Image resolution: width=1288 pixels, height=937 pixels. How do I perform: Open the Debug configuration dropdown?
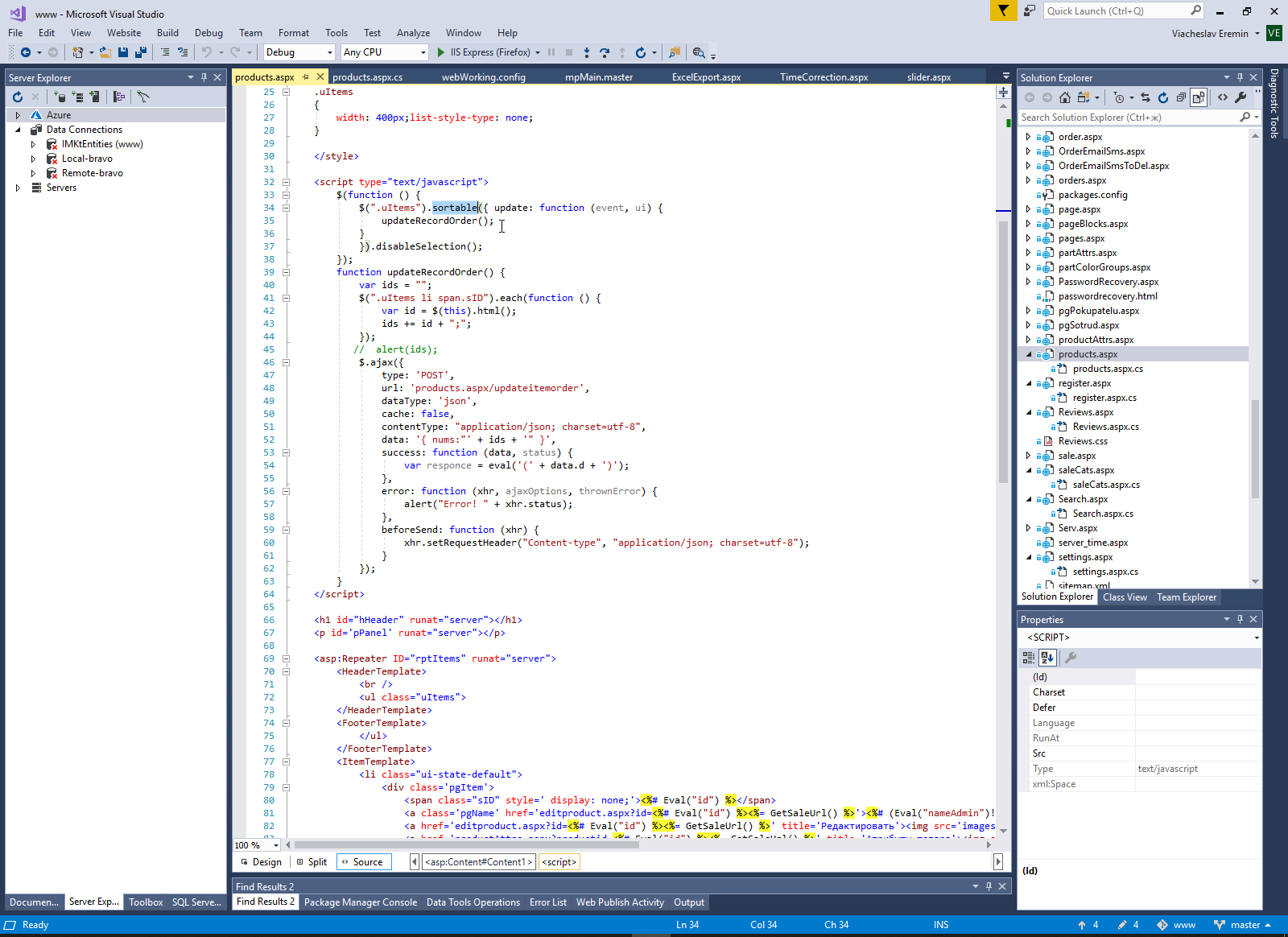pyautogui.click(x=330, y=52)
